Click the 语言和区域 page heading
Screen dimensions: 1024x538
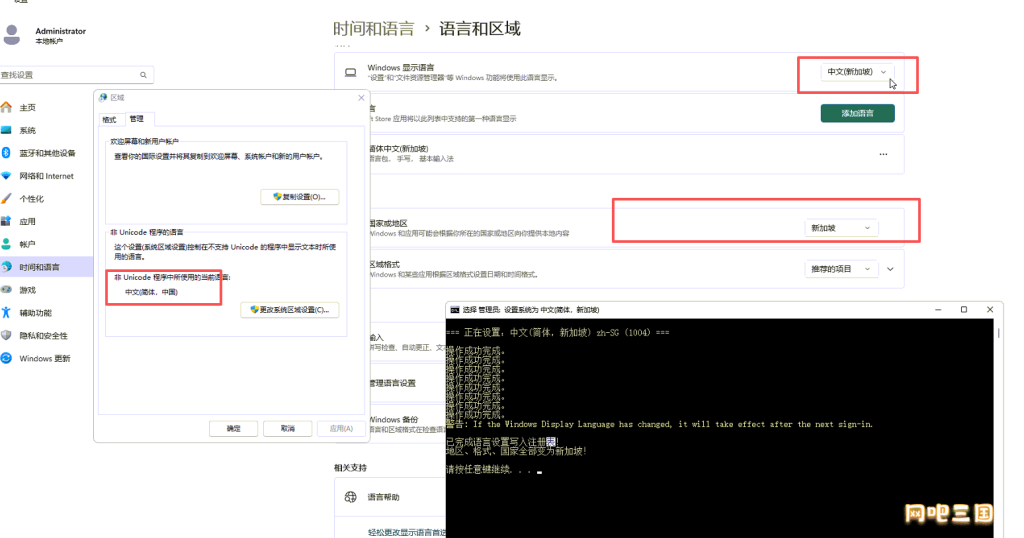pyautogui.click(x=480, y=29)
